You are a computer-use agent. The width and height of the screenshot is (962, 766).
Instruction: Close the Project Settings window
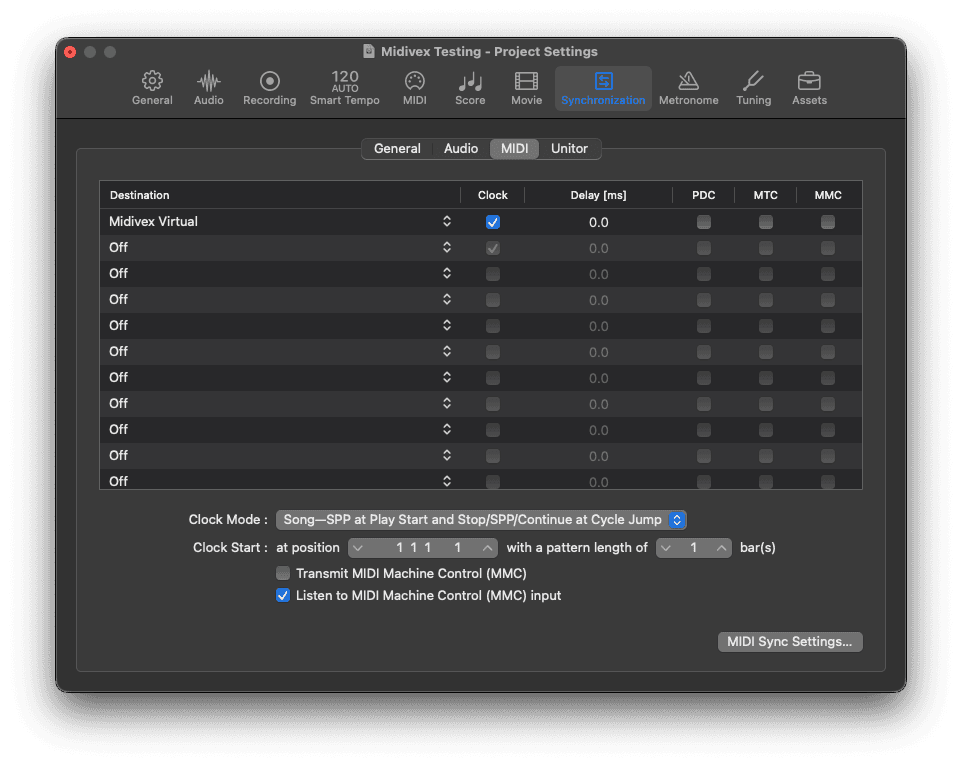pos(70,52)
